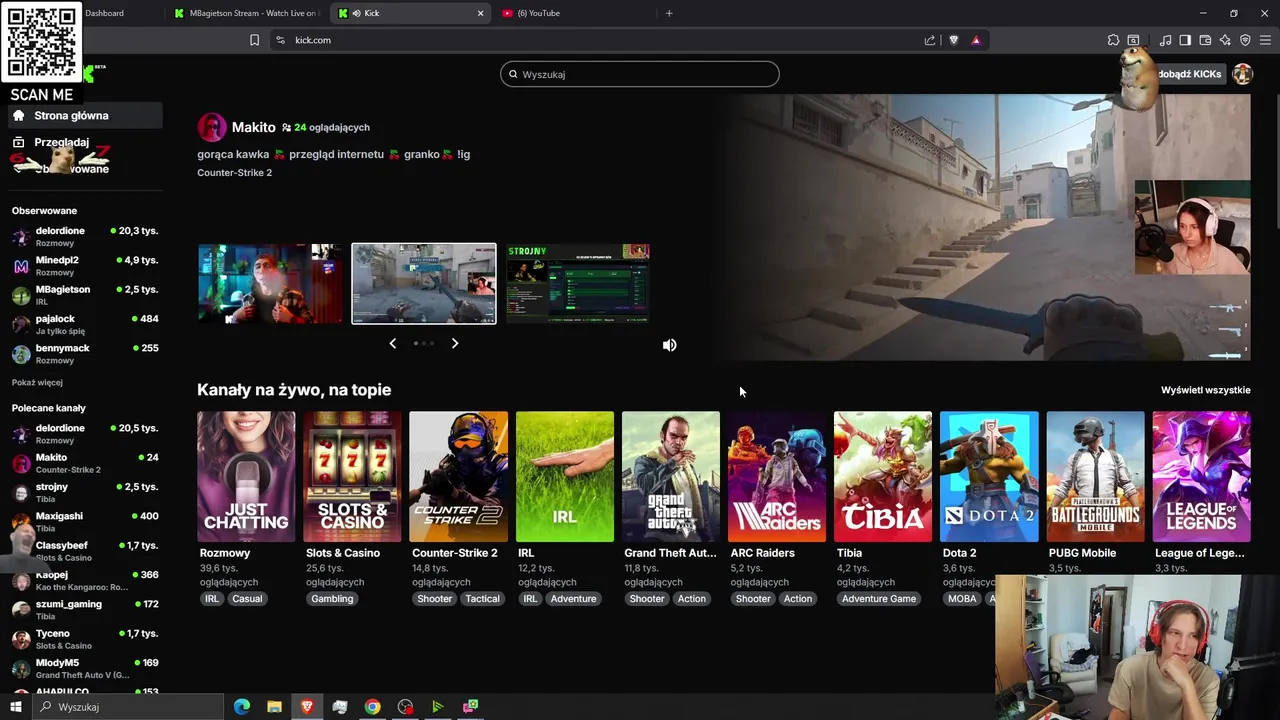Open Brave Shields lion icon
The height and width of the screenshot is (720, 1280).
click(x=953, y=40)
